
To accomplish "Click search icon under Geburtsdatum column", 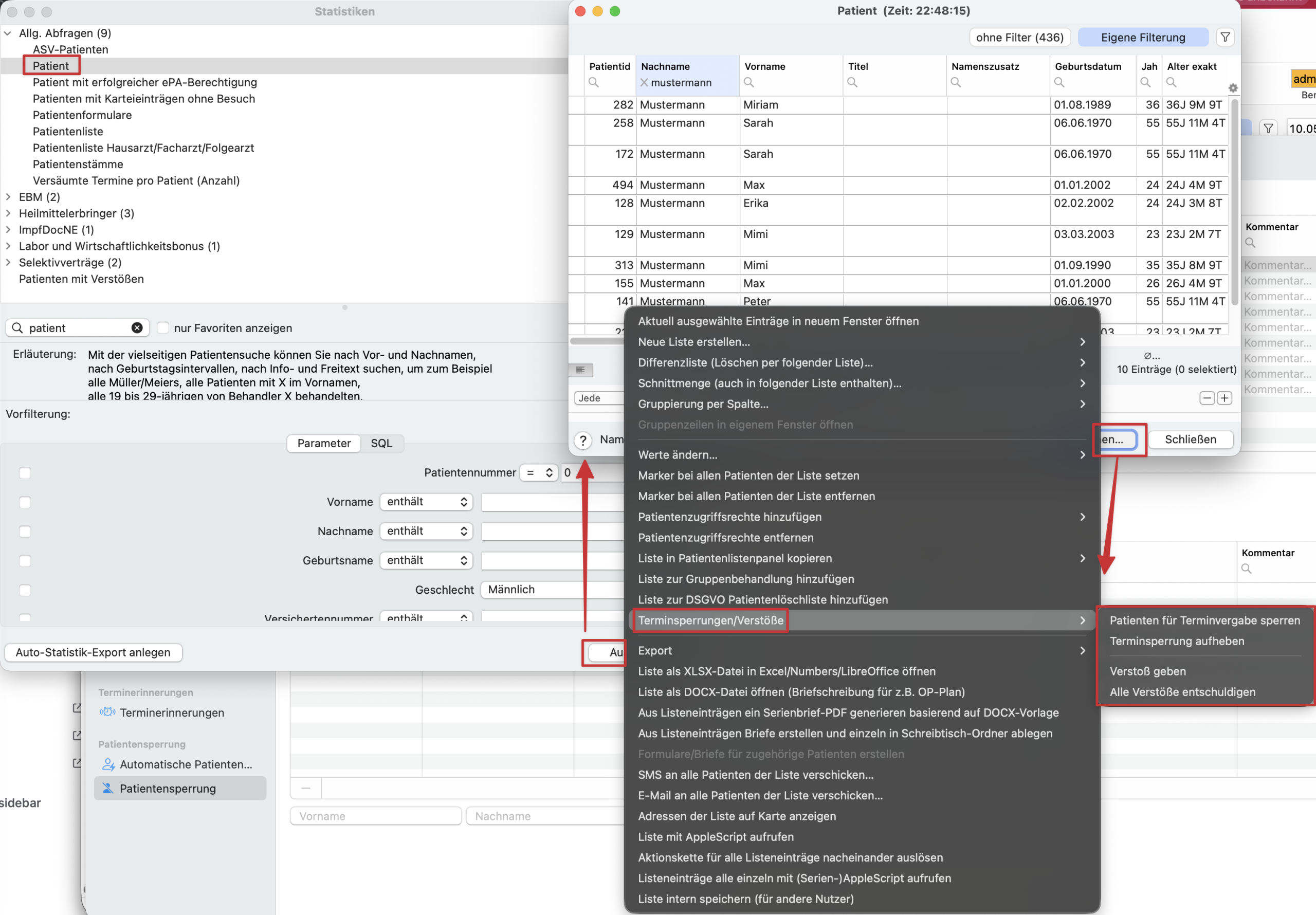I will pos(1059,83).
